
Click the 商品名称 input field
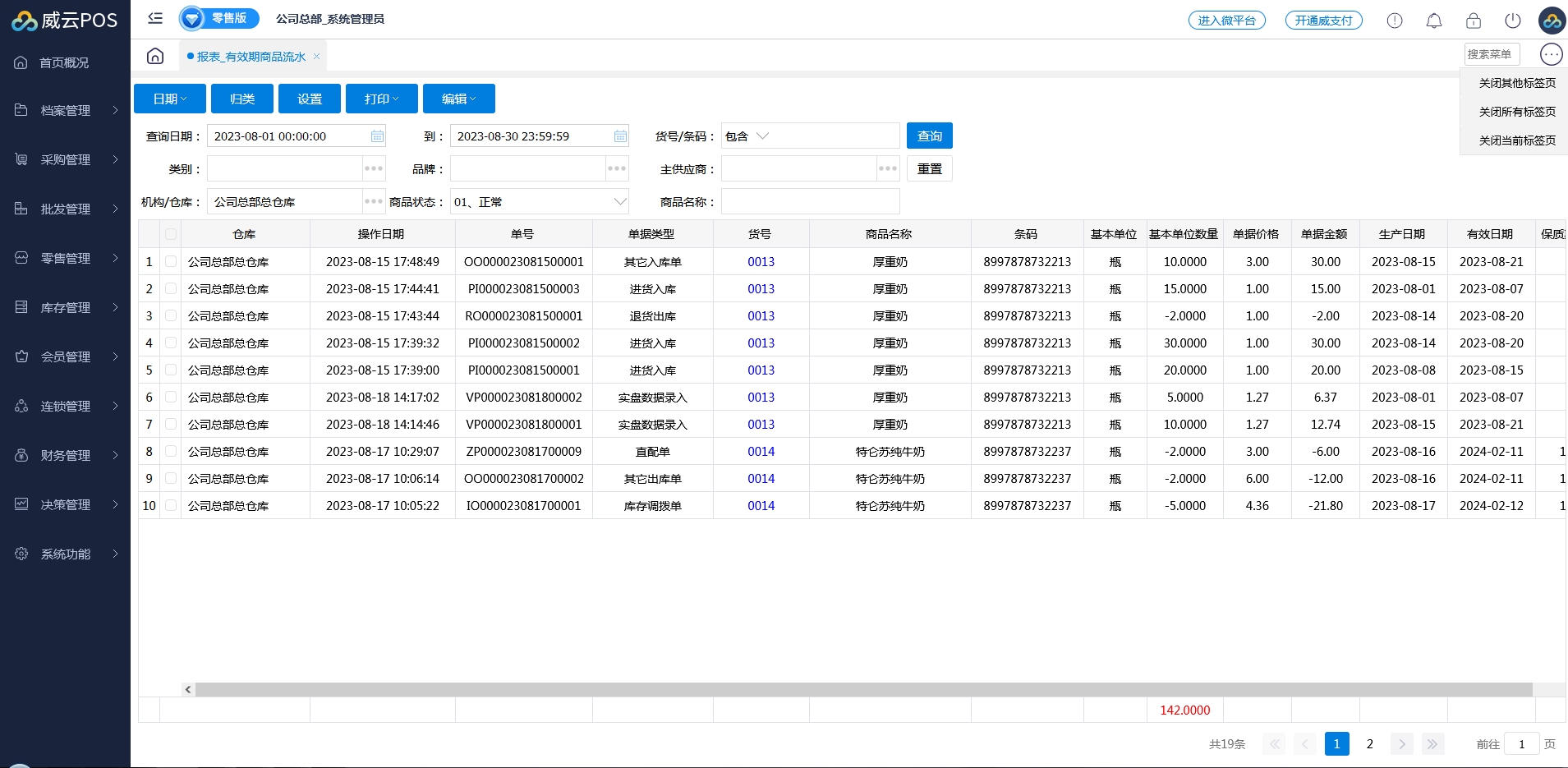810,202
